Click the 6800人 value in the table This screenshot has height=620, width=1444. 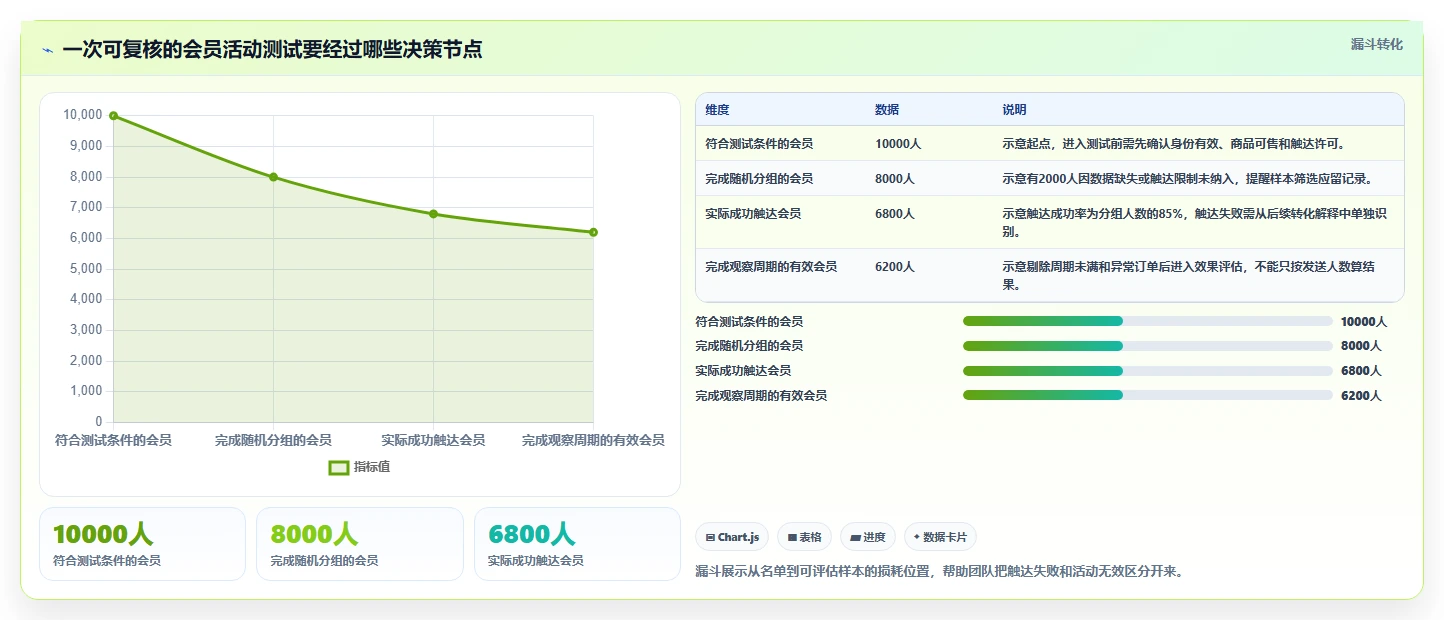(x=895, y=214)
